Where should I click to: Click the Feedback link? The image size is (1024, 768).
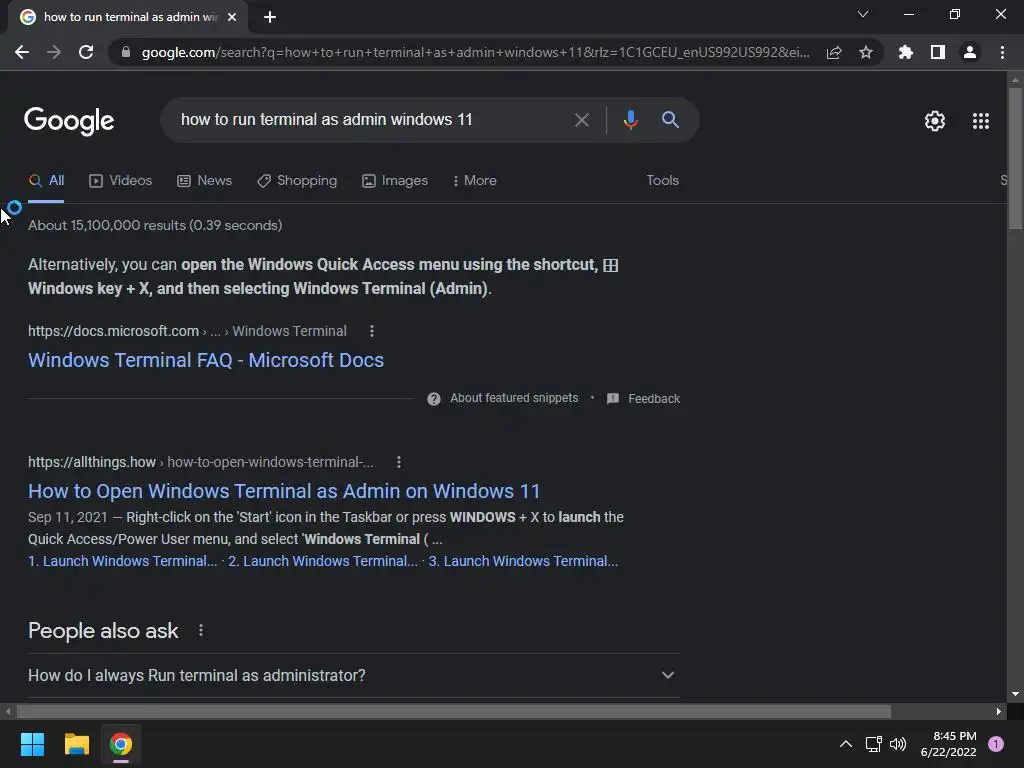click(x=643, y=398)
